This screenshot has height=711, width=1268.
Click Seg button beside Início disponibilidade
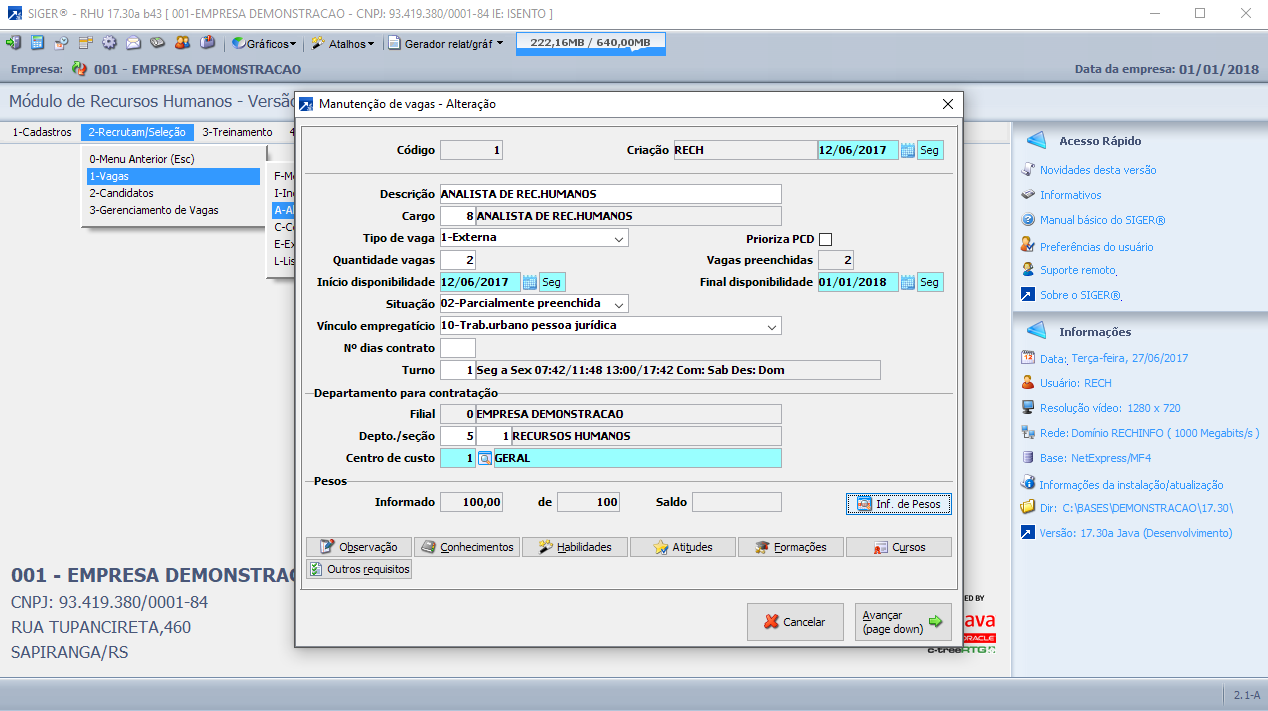click(x=553, y=282)
